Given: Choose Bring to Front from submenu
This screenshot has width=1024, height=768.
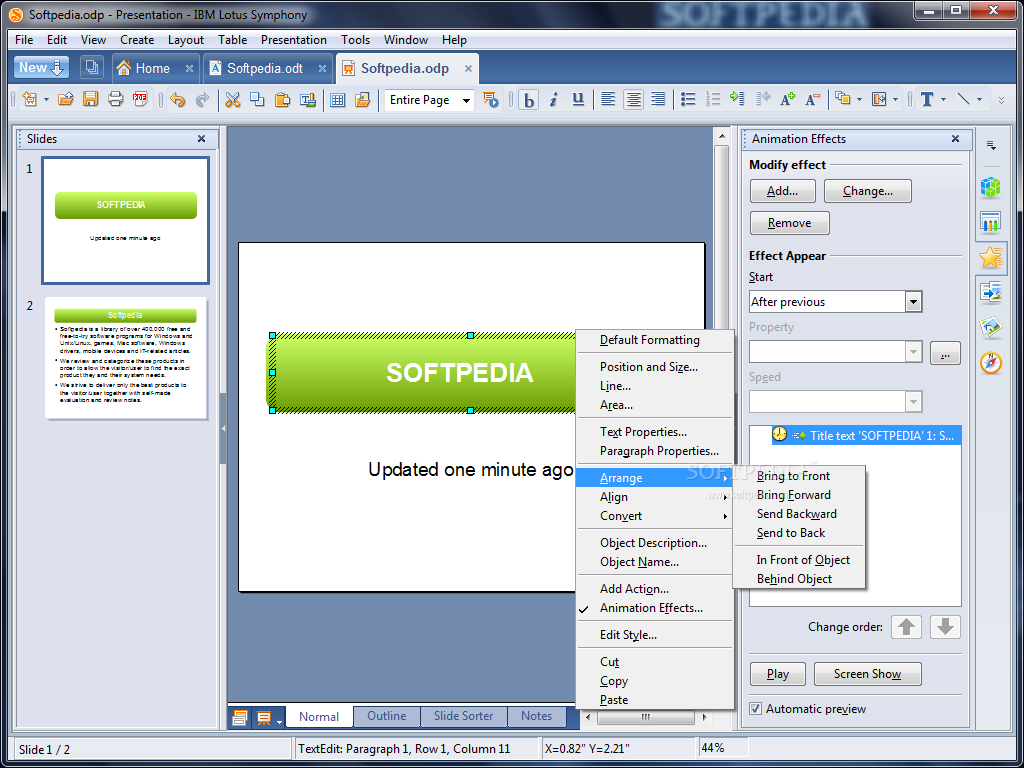Looking at the screenshot, I should click(x=799, y=476).
